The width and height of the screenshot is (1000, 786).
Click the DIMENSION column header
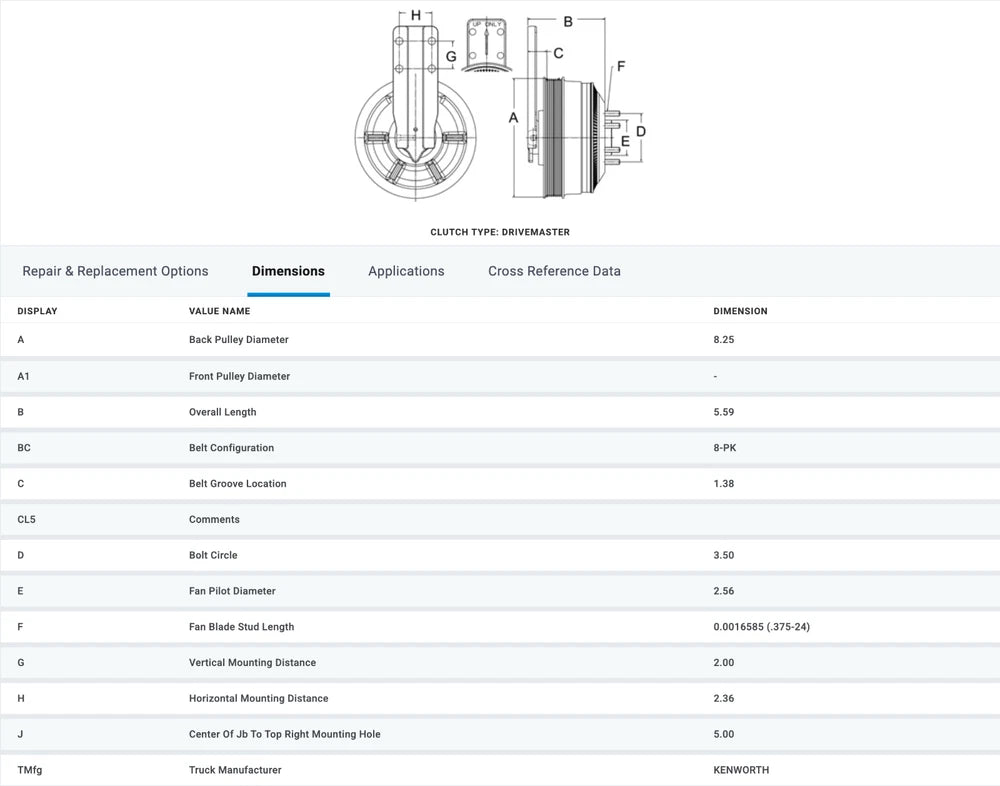(740, 311)
